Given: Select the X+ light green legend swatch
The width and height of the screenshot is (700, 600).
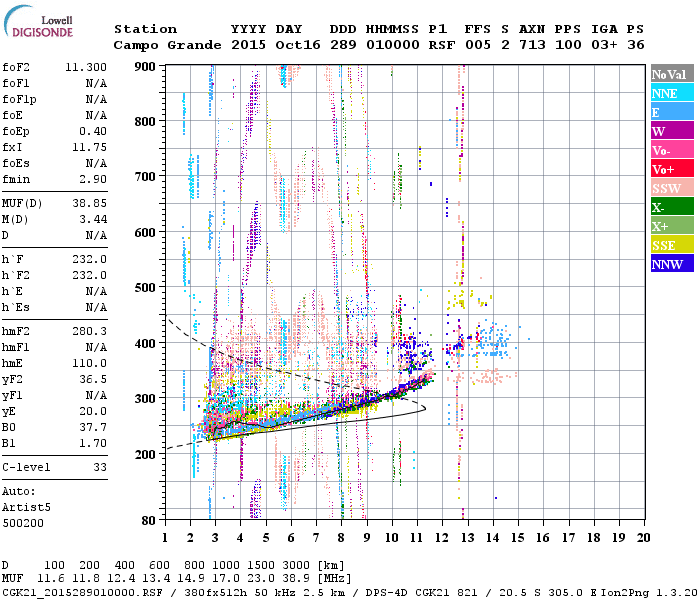Looking at the screenshot, I should (x=672, y=226).
